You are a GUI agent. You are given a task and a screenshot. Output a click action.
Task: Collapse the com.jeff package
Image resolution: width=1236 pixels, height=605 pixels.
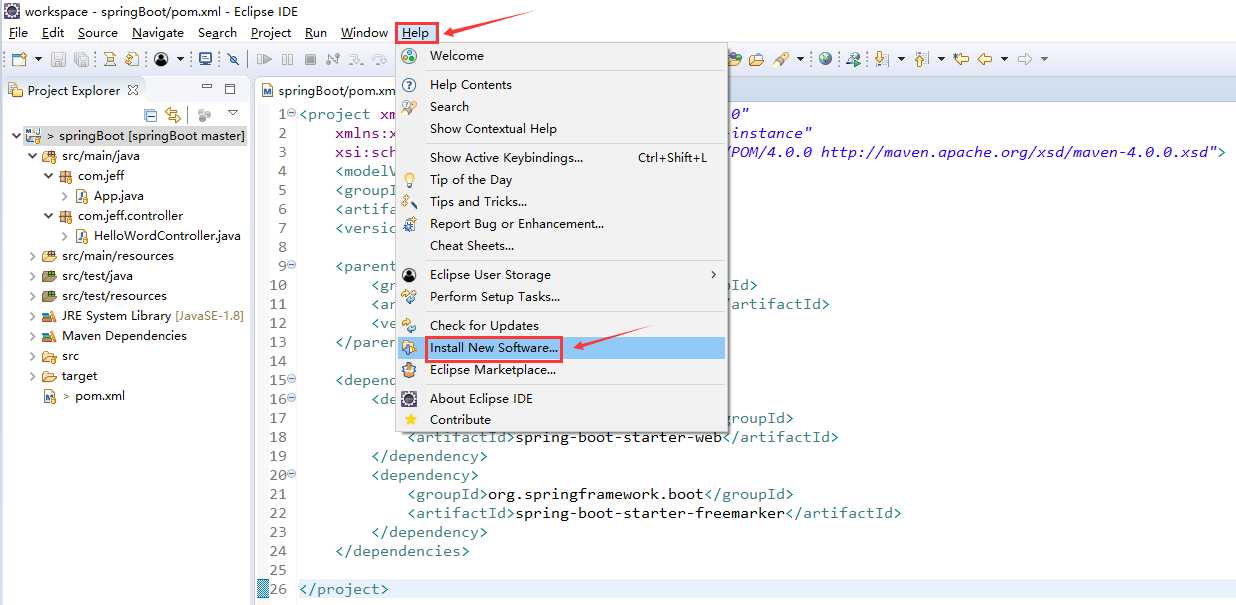tap(48, 176)
